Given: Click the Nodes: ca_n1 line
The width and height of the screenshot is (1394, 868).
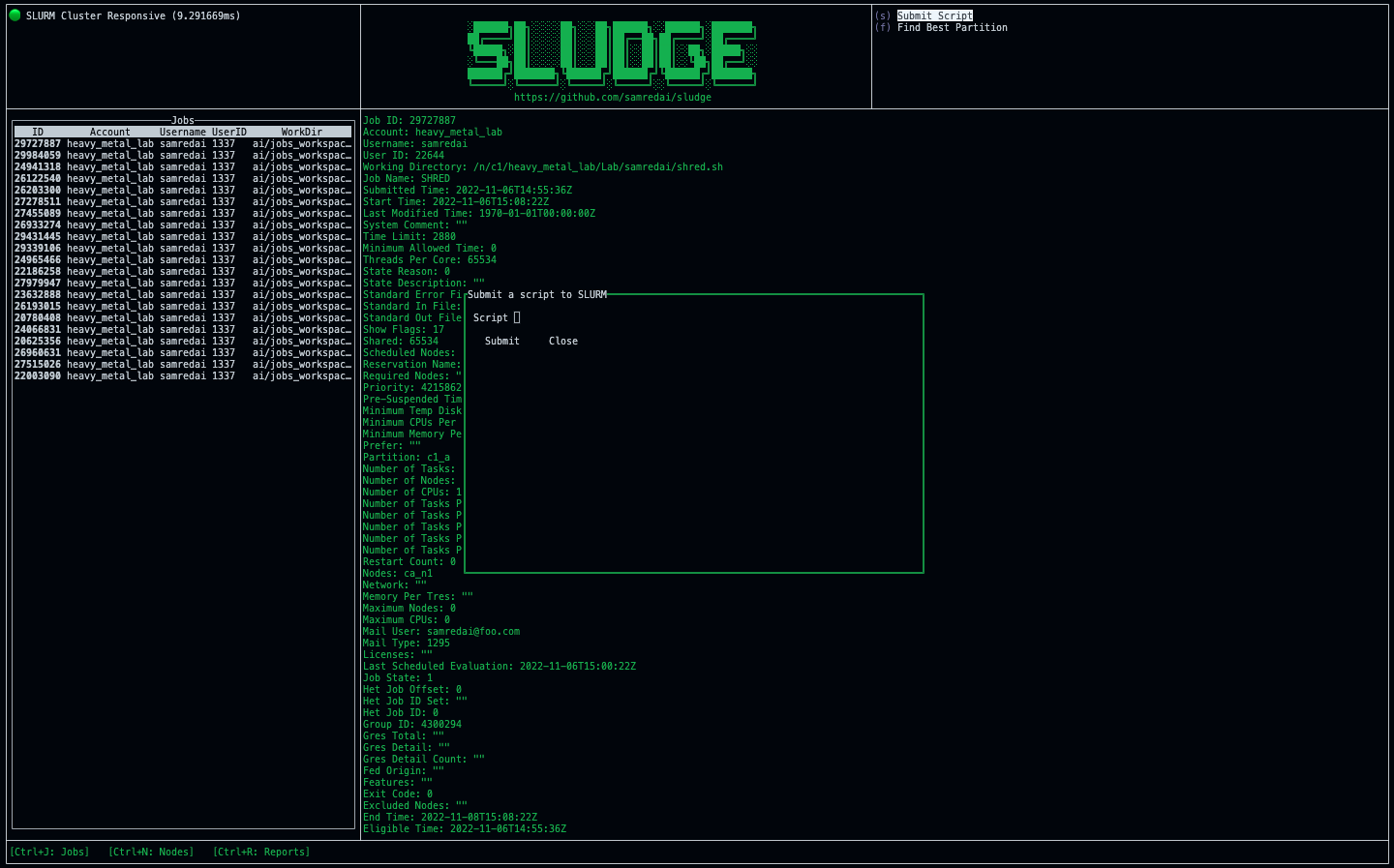Looking at the screenshot, I should coord(398,573).
